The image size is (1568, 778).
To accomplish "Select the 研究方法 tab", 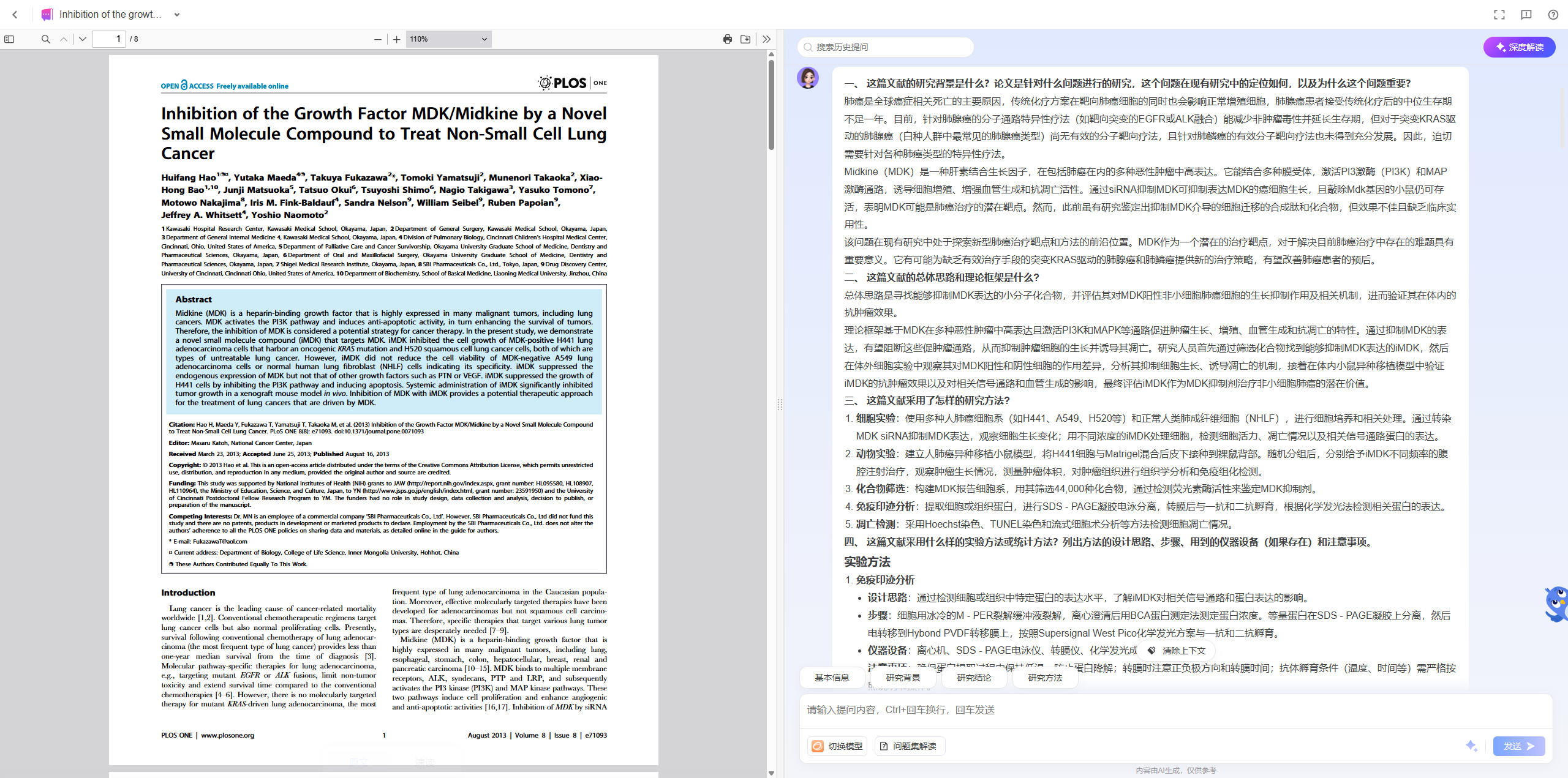I will click(x=1045, y=678).
